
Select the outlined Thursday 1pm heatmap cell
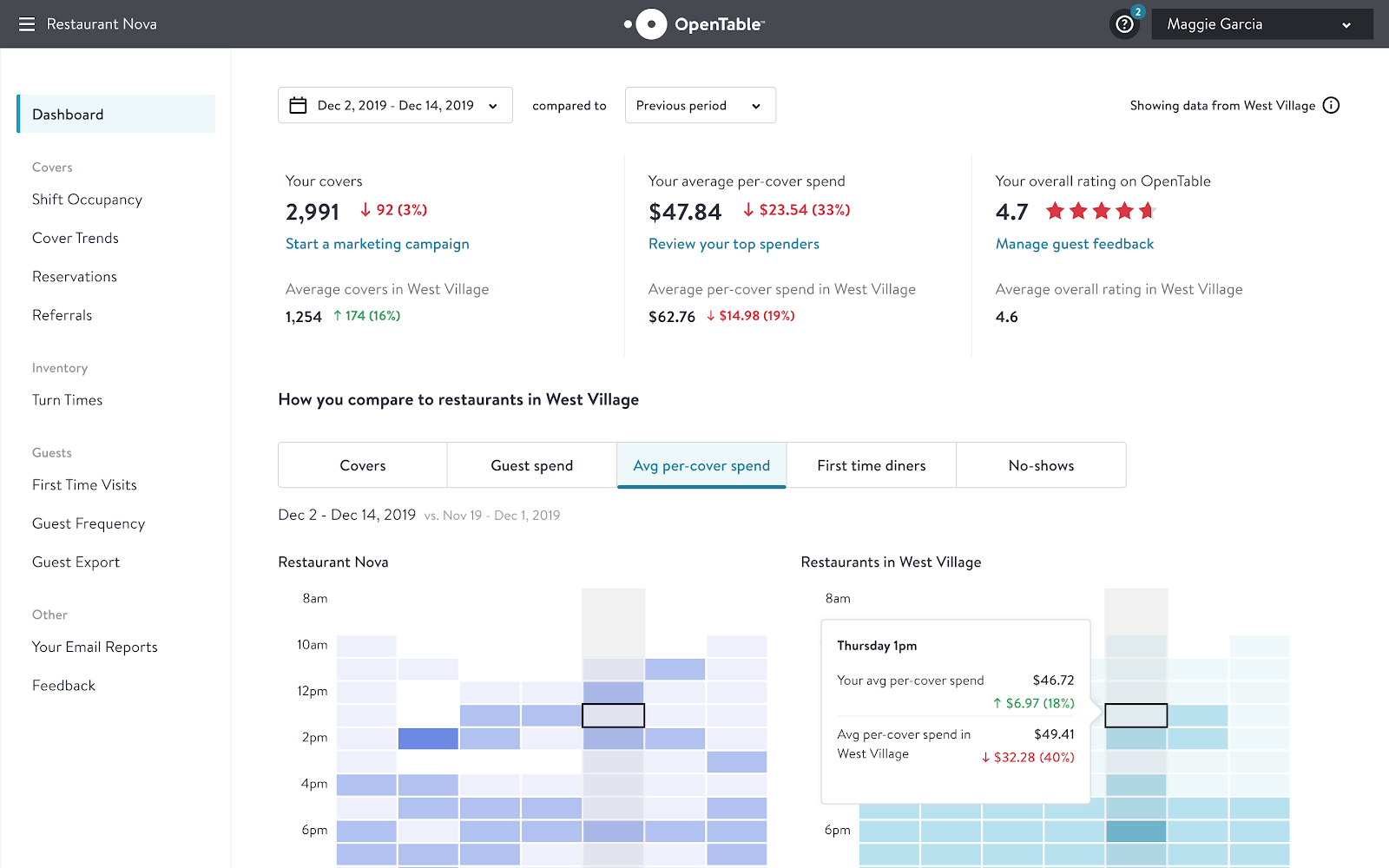coord(613,715)
